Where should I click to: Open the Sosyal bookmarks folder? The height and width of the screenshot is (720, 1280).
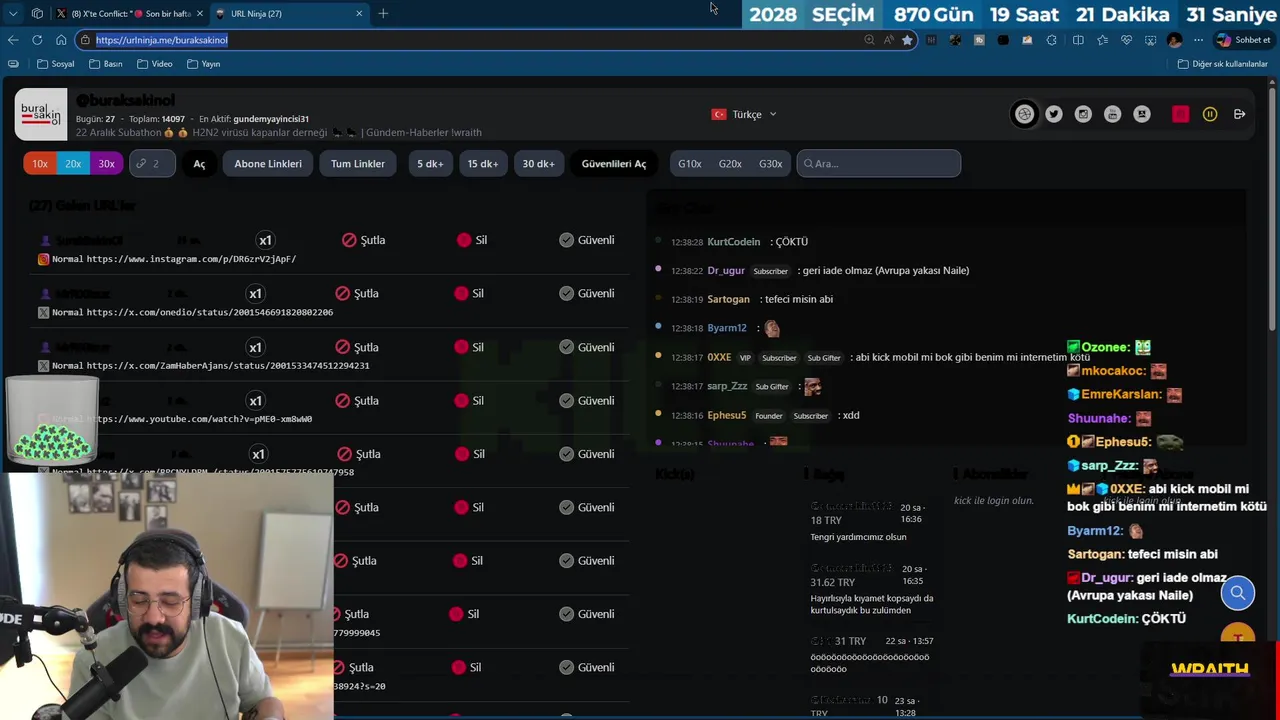pos(56,64)
